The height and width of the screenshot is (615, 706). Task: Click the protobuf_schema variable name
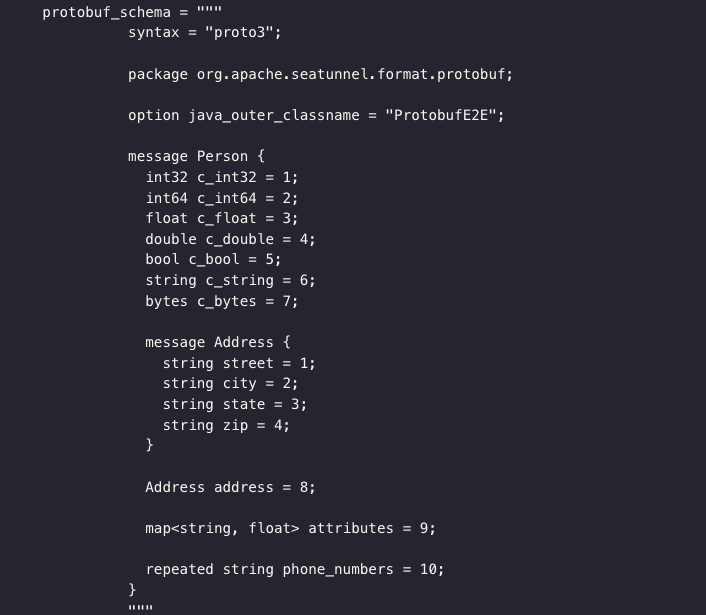pos(107,12)
